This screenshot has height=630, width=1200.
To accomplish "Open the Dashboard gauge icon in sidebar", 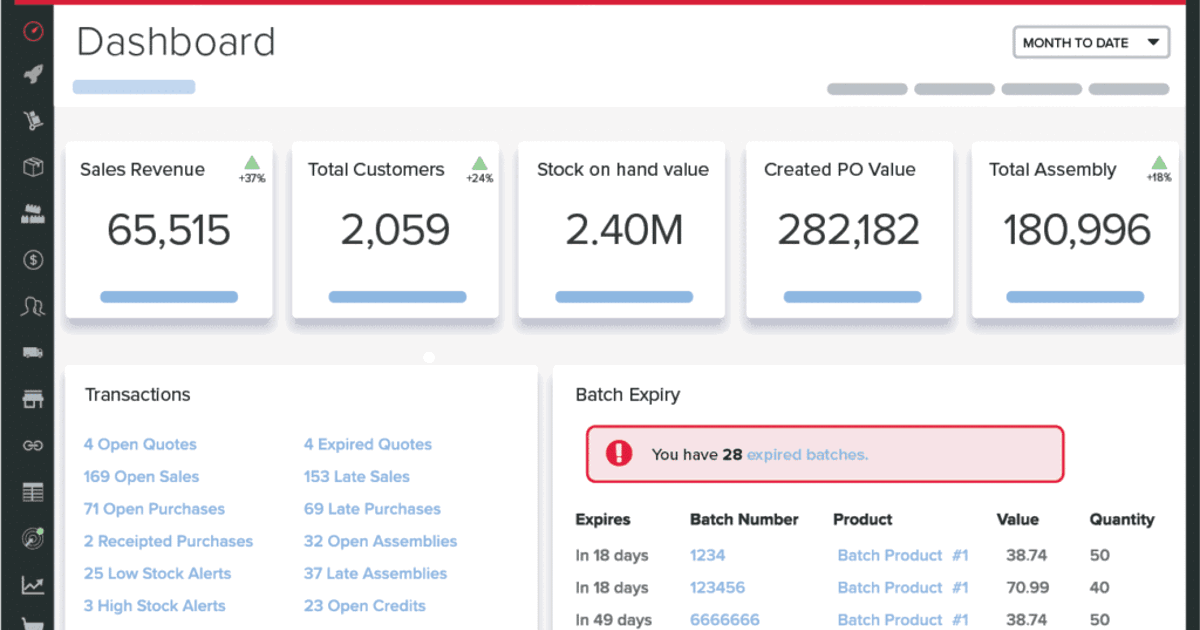I will click(x=31, y=31).
